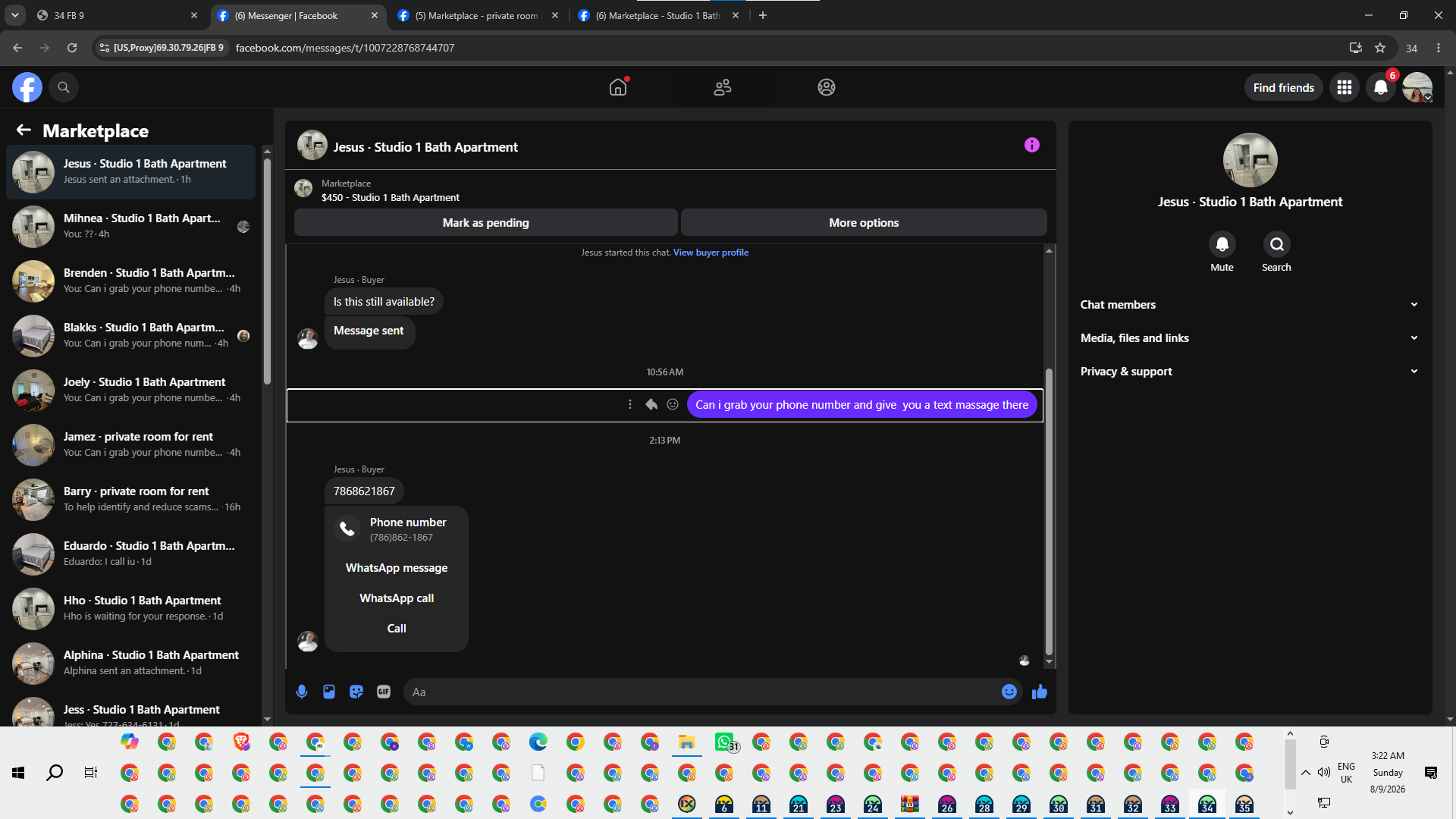Switch to Marketplace private room tab
This screenshot has width=1456, height=819.
pyautogui.click(x=478, y=15)
